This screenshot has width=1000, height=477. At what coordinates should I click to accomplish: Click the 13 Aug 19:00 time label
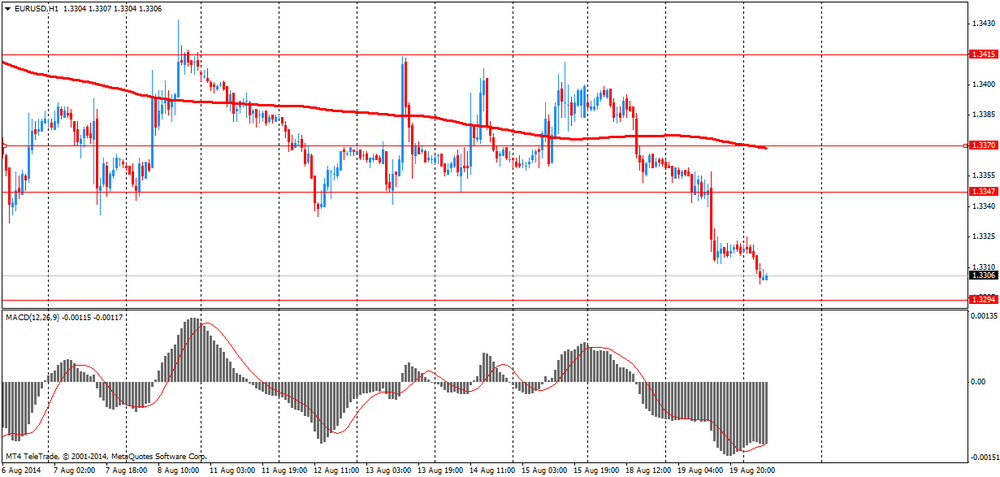(x=440, y=471)
